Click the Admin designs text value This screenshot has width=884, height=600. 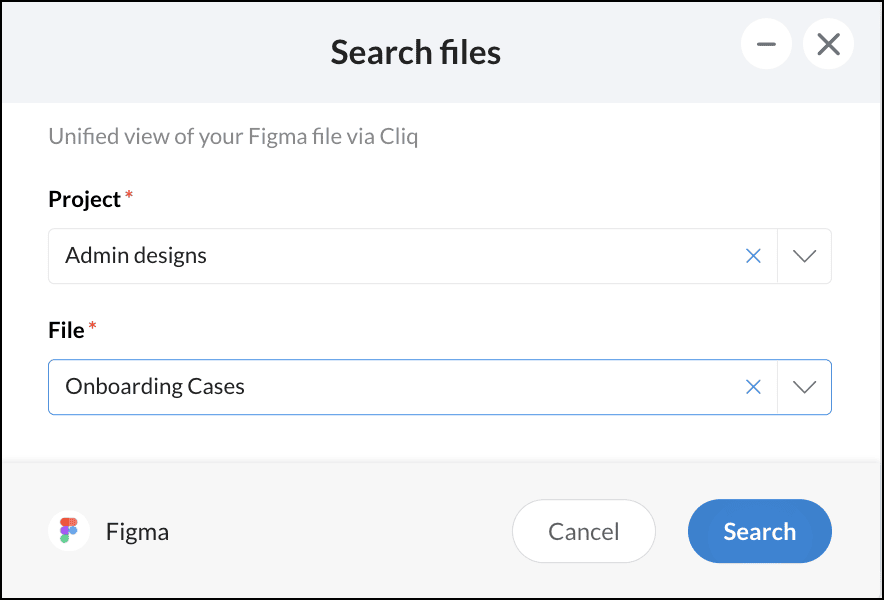point(136,256)
